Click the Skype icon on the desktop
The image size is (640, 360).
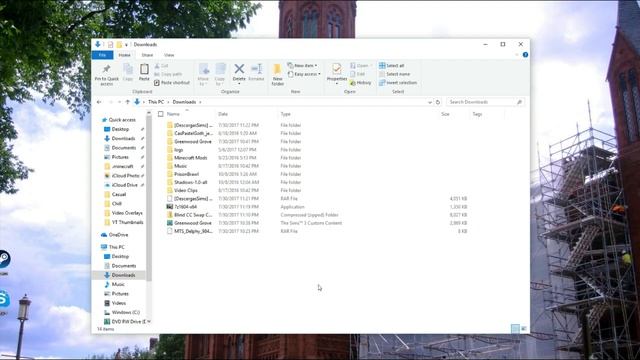pos(4,298)
